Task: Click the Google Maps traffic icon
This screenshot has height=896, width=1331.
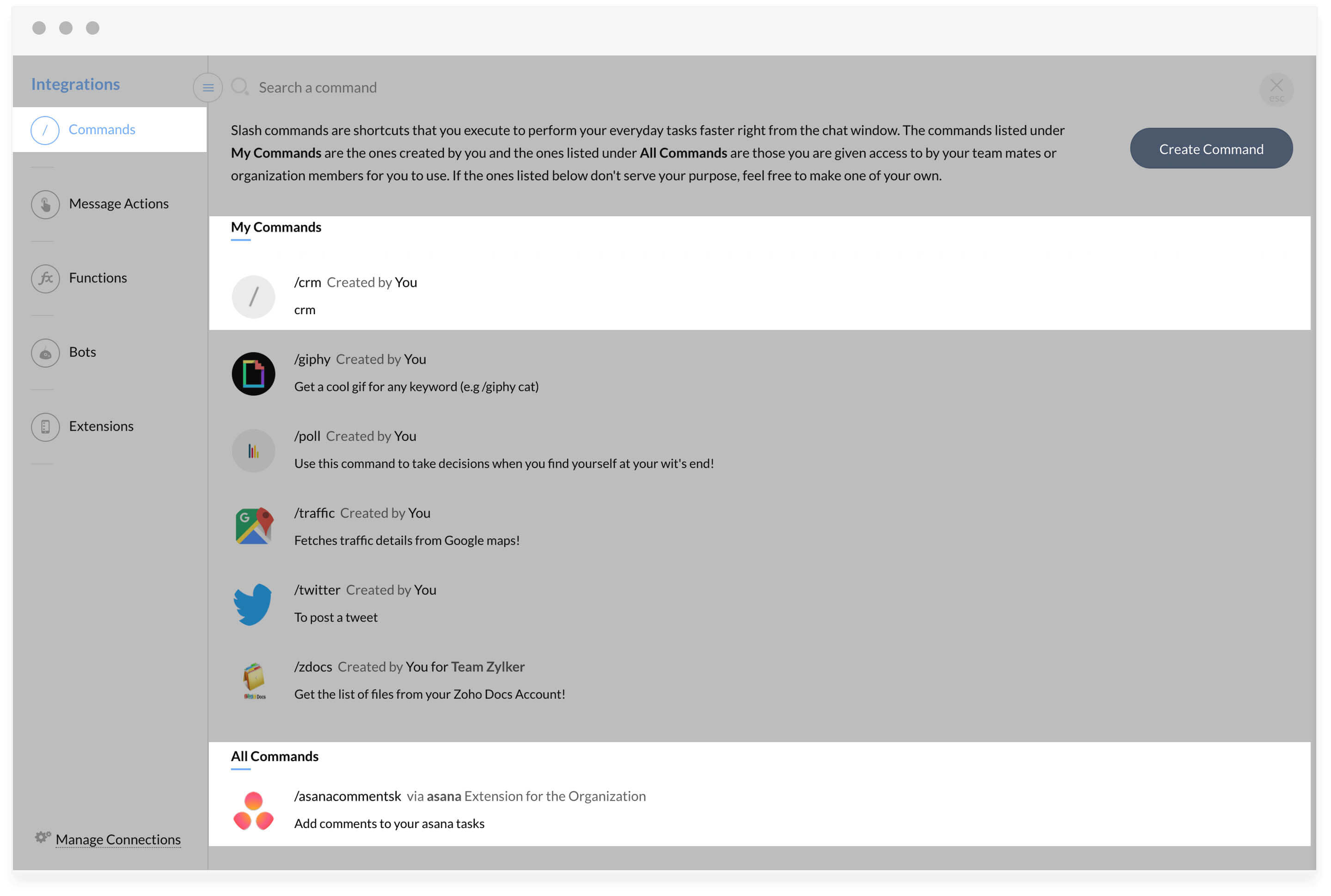Action: click(x=254, y=526)
